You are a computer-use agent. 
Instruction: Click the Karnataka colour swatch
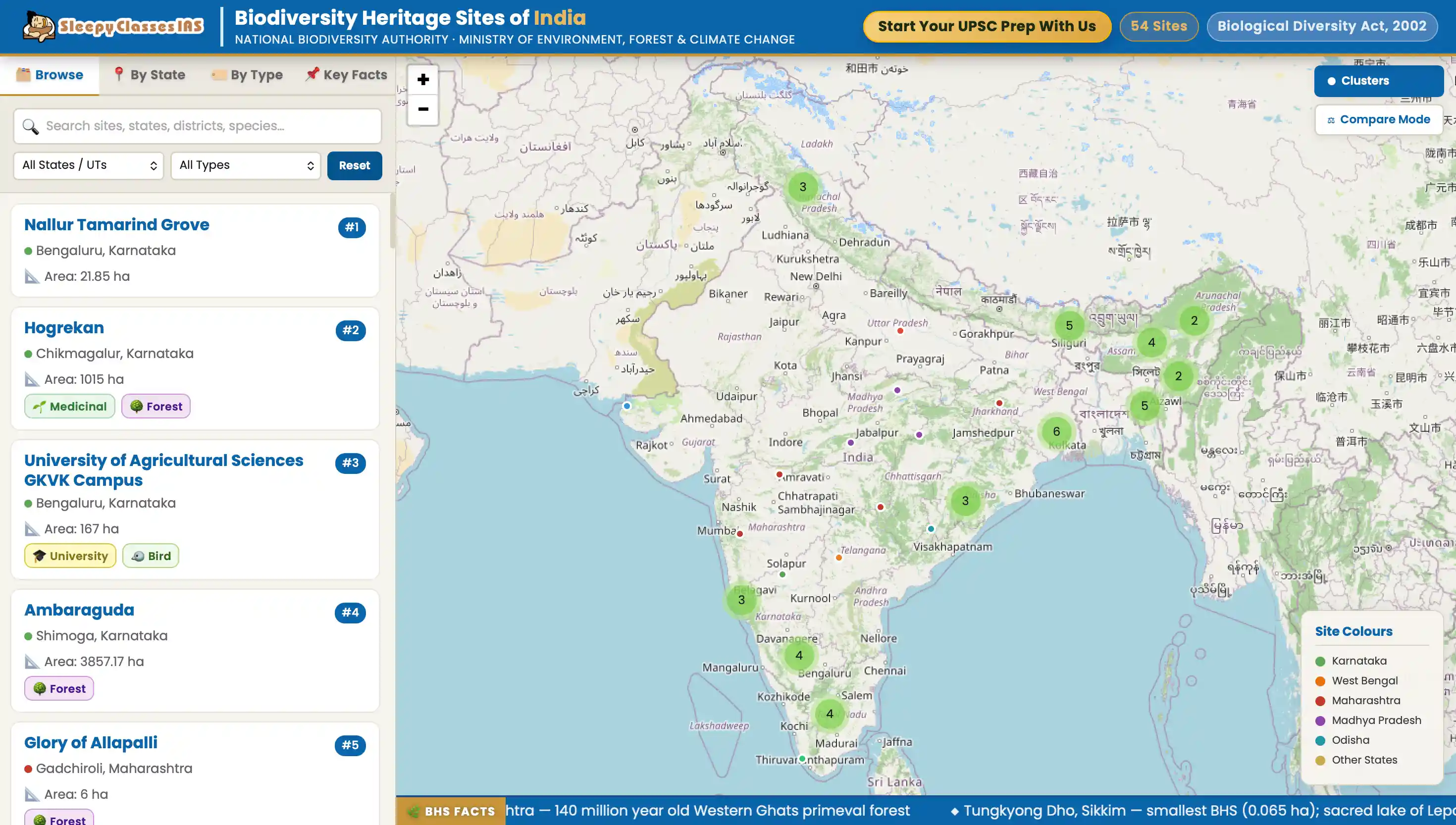[1319, 661]
